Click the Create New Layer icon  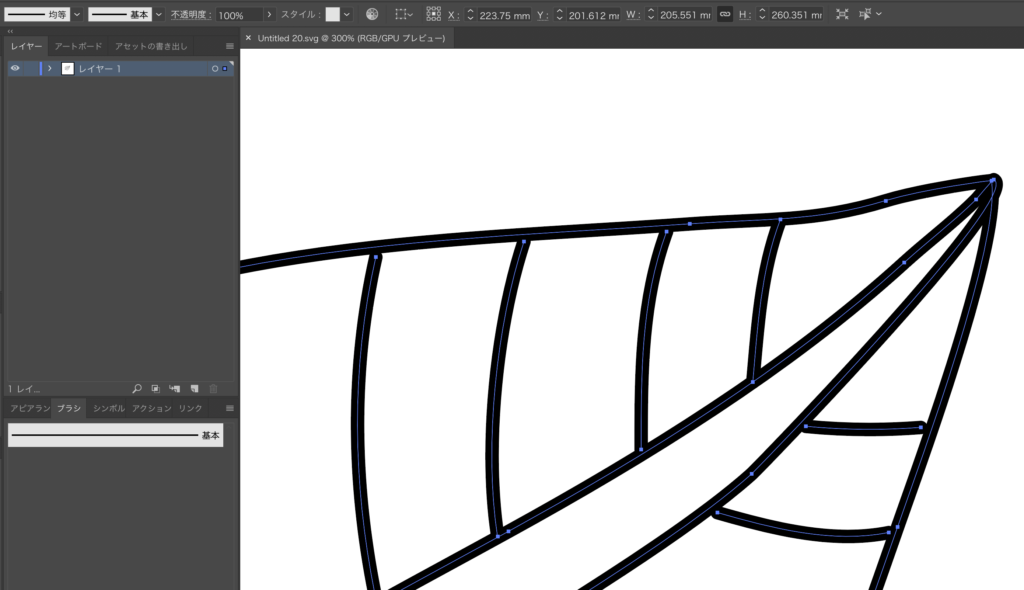pos(194,388)
